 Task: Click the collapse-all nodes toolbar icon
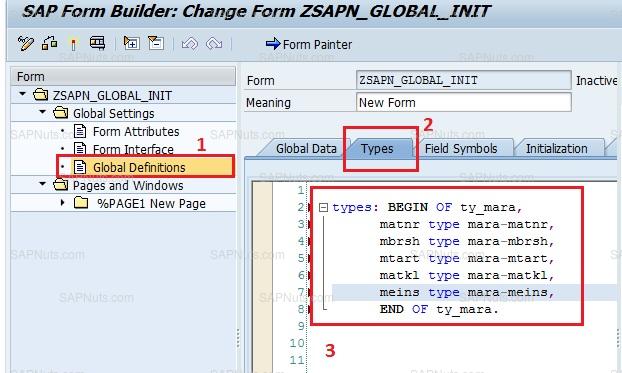click(x=156, y=43)
